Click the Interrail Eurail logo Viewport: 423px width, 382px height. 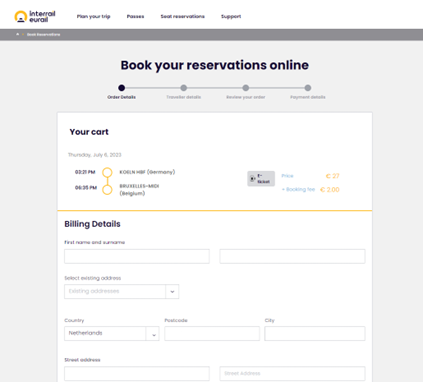pos(35,16)
